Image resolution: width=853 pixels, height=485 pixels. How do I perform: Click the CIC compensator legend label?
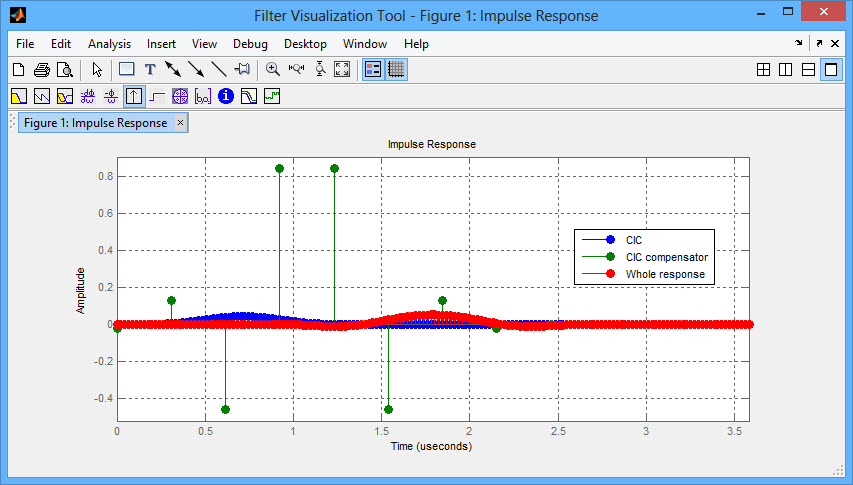coord(667,257)
